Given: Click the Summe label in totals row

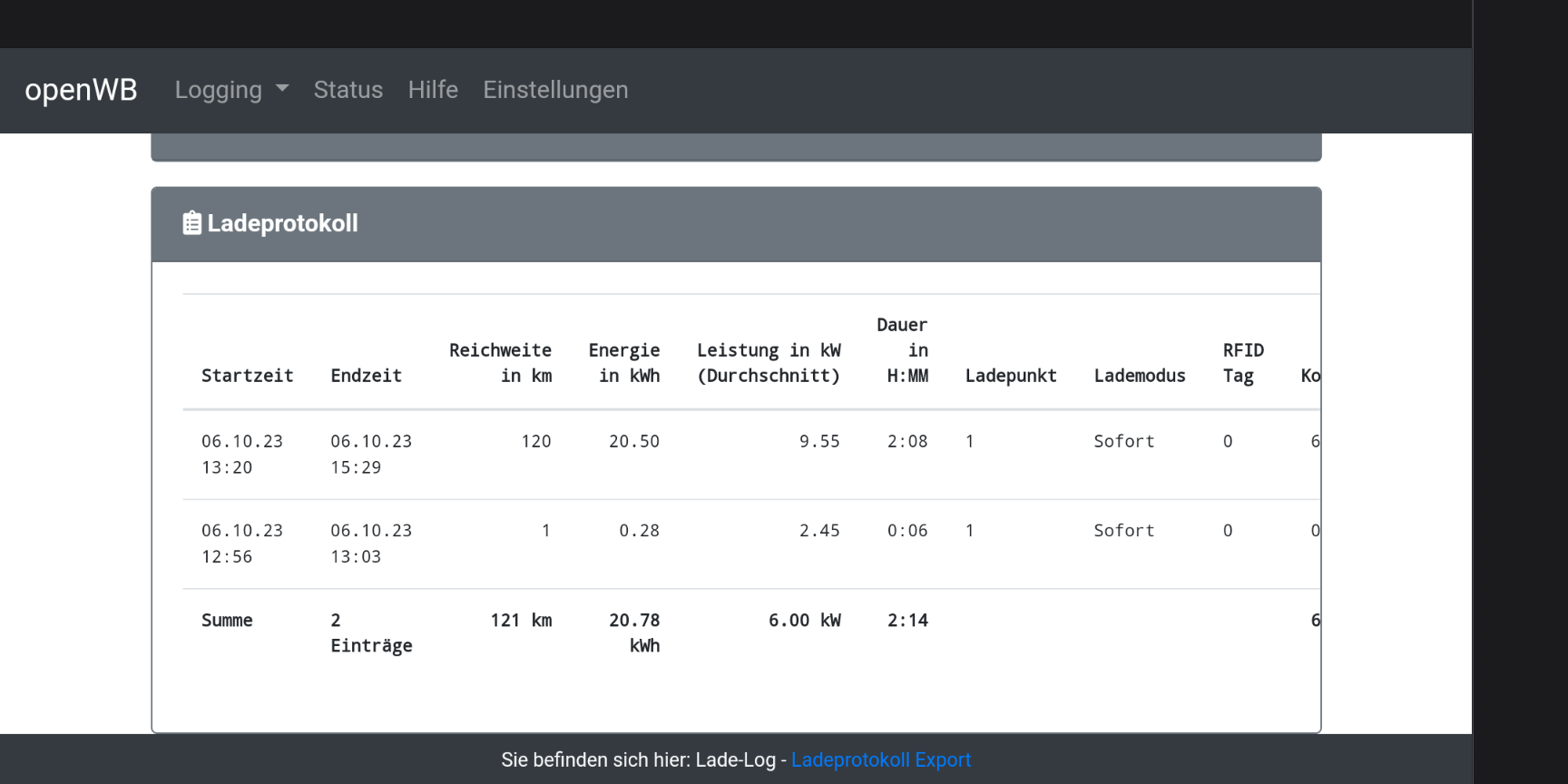Looking at the screenshot, I should click(x=227, y=621).
